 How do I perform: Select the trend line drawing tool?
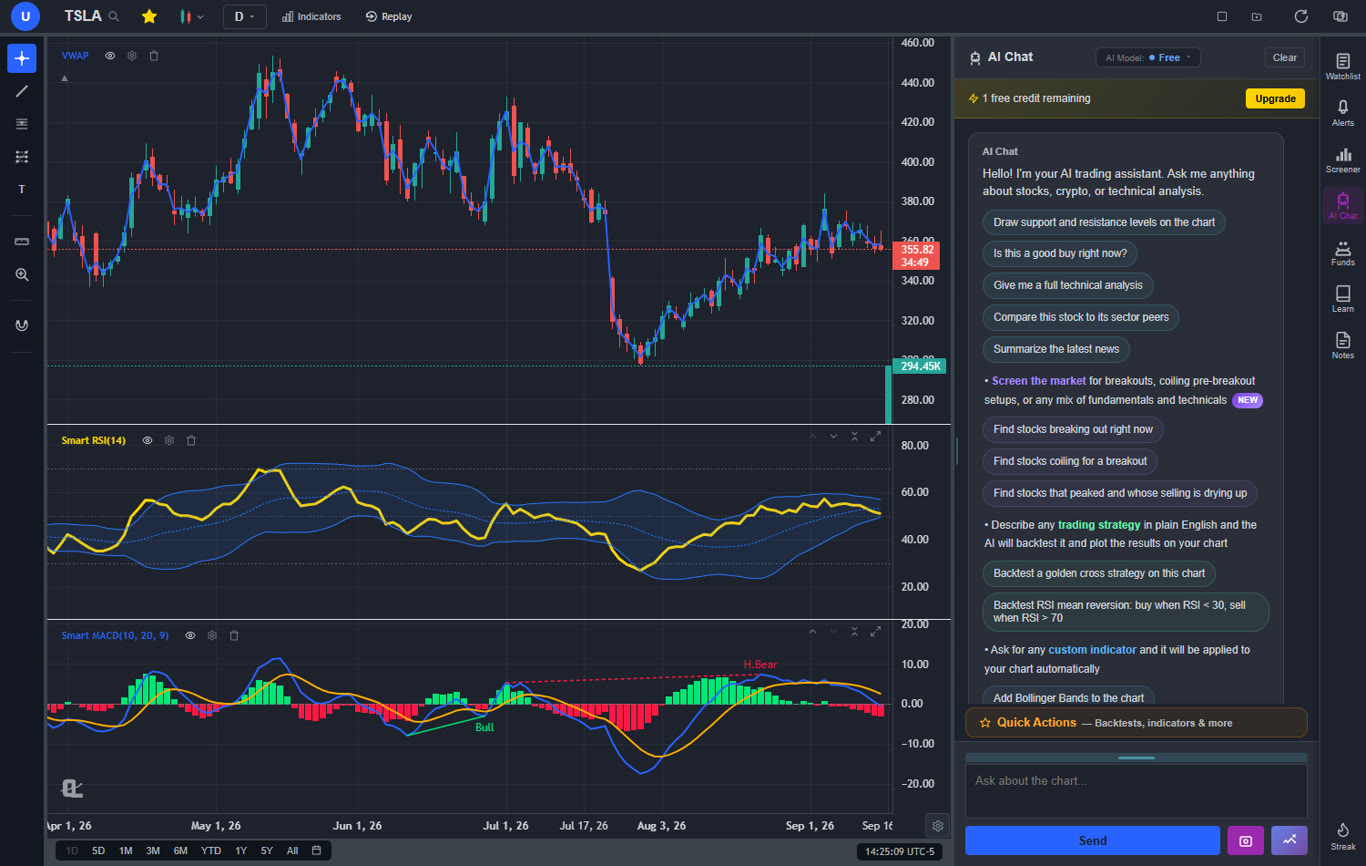pyautogui.click(x=22, y=91)
